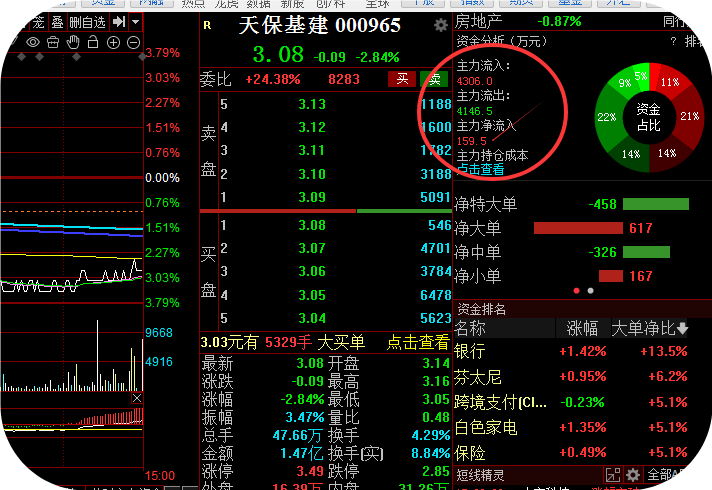
Task: Open the 全球 menu item
Action: point(377,4)
